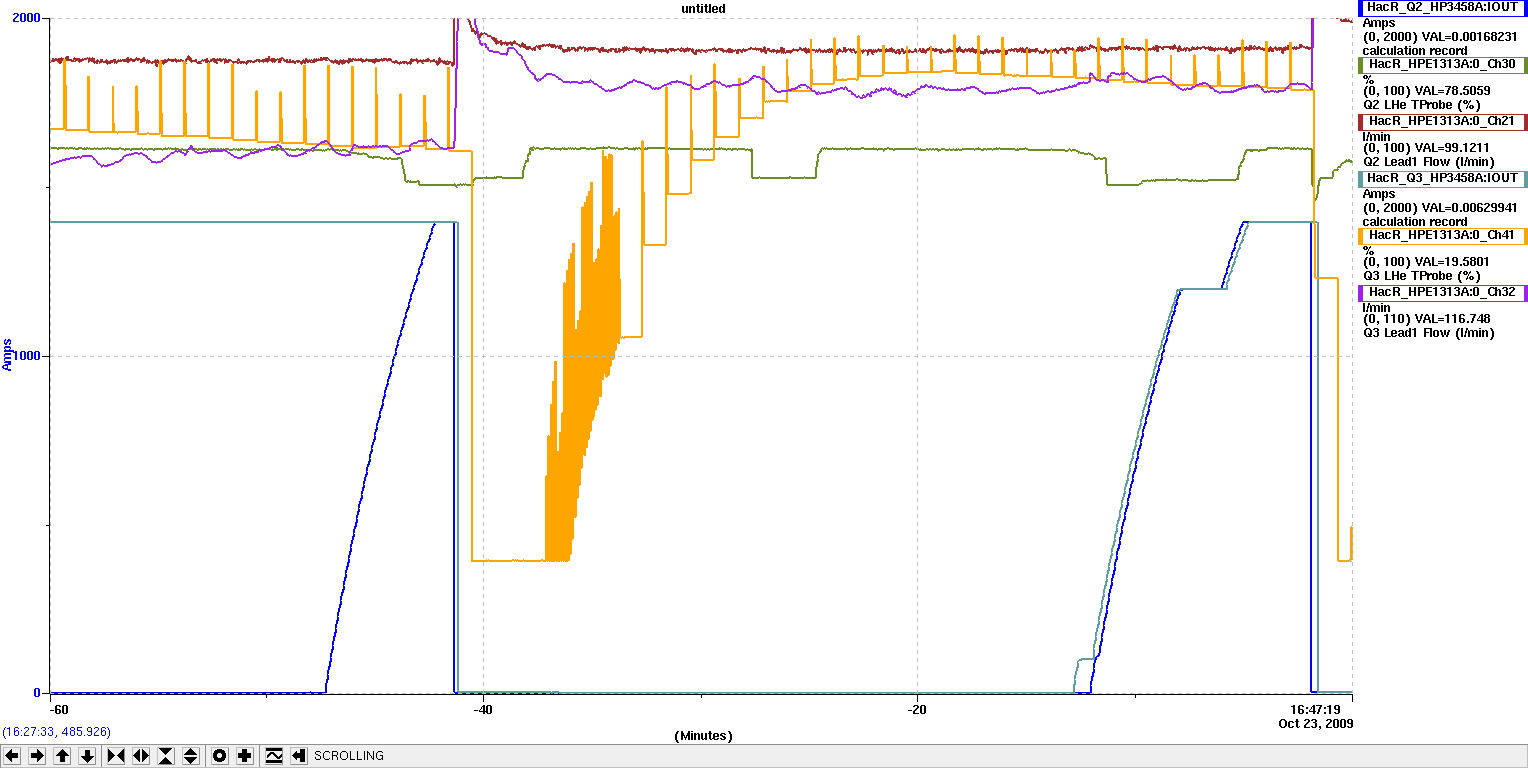1528x768 pixels.
Task: Click the SCROLLING status label
Action: point(349,756)
